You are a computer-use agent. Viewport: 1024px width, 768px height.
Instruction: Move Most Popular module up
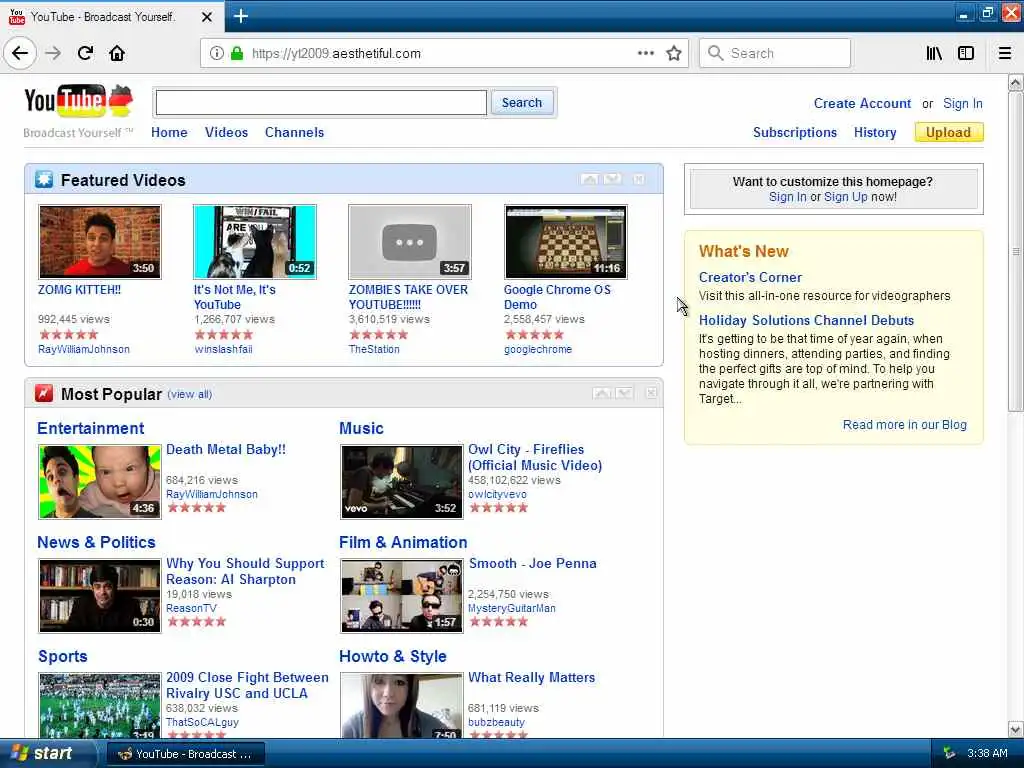pyautogui.click(x=601, y=393)
